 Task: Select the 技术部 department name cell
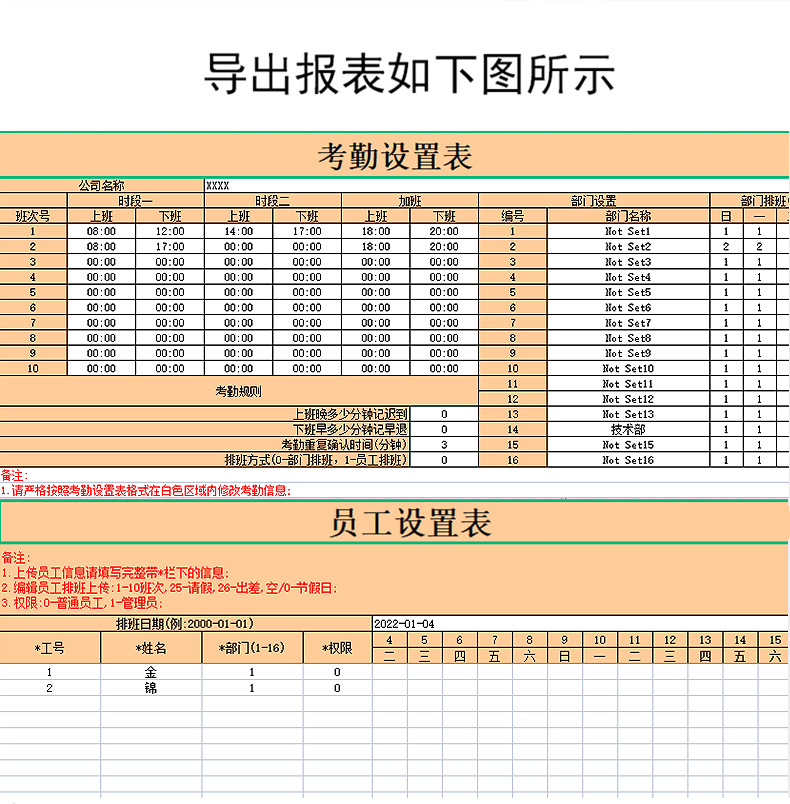[x=628, y=430]
